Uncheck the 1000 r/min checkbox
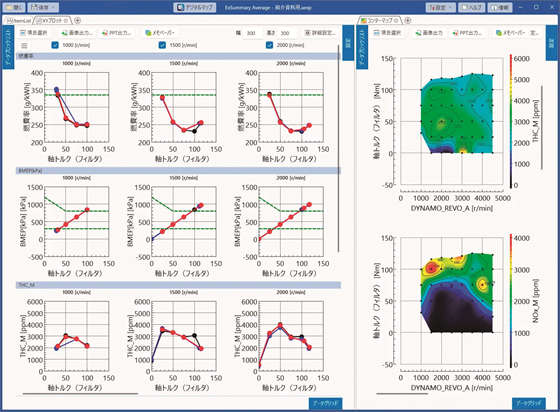 [55, 45]
